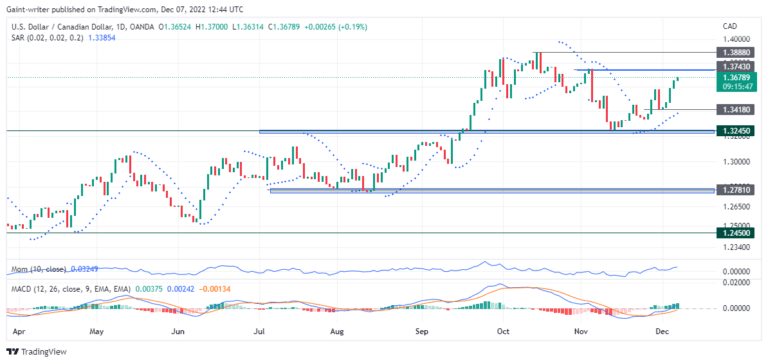The height and width of the screenshot is (363, 768).
Task: Click the May label on time axis
Action: [96, 332]
